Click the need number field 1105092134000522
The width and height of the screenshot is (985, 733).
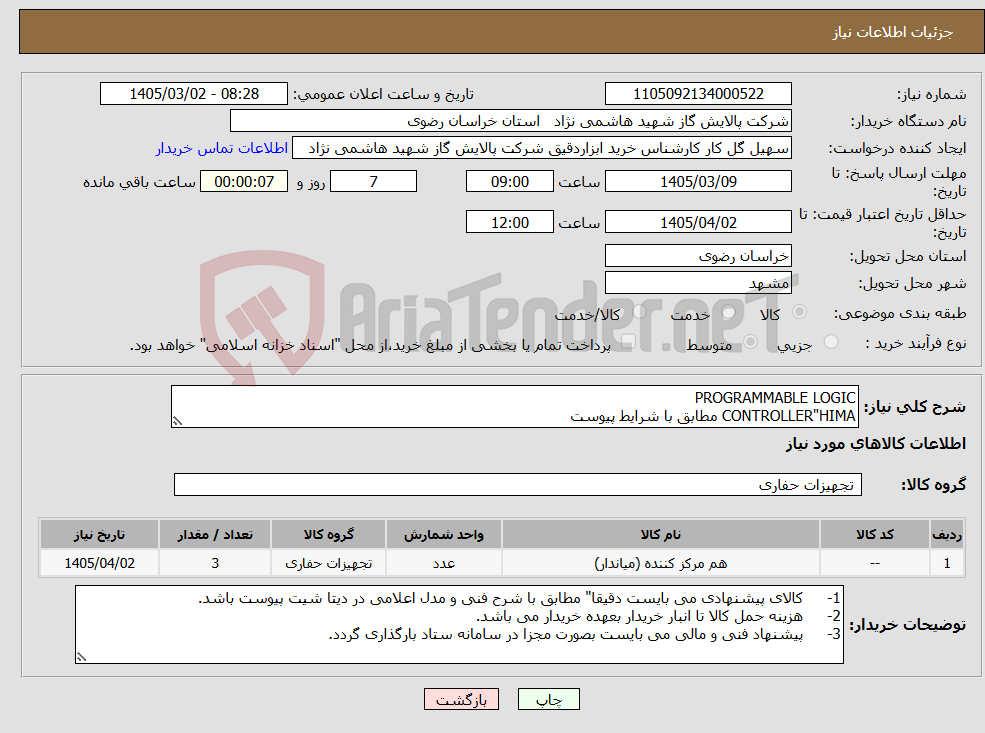[698, 94]
